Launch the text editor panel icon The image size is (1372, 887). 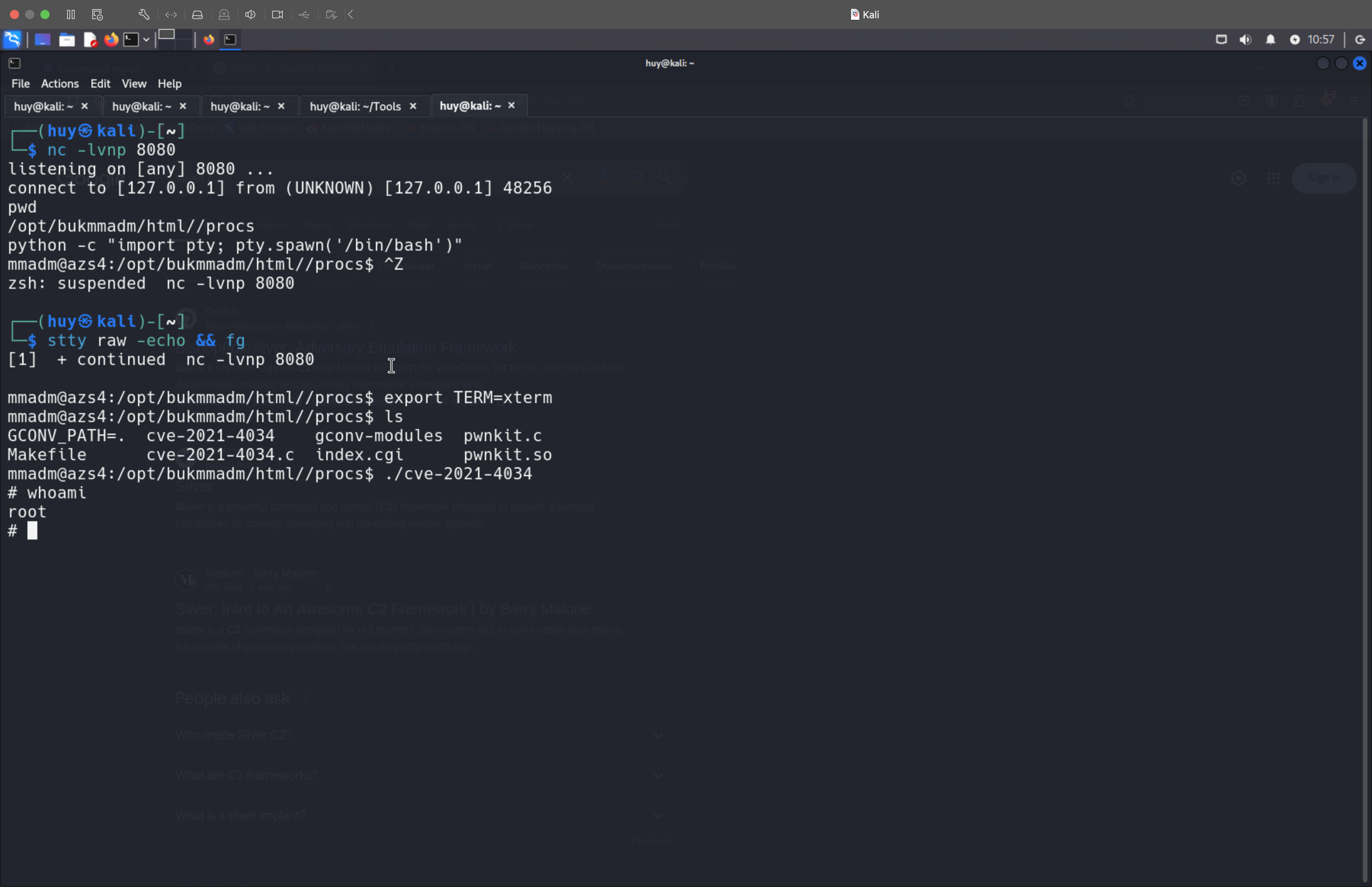(x=90, y=39)
